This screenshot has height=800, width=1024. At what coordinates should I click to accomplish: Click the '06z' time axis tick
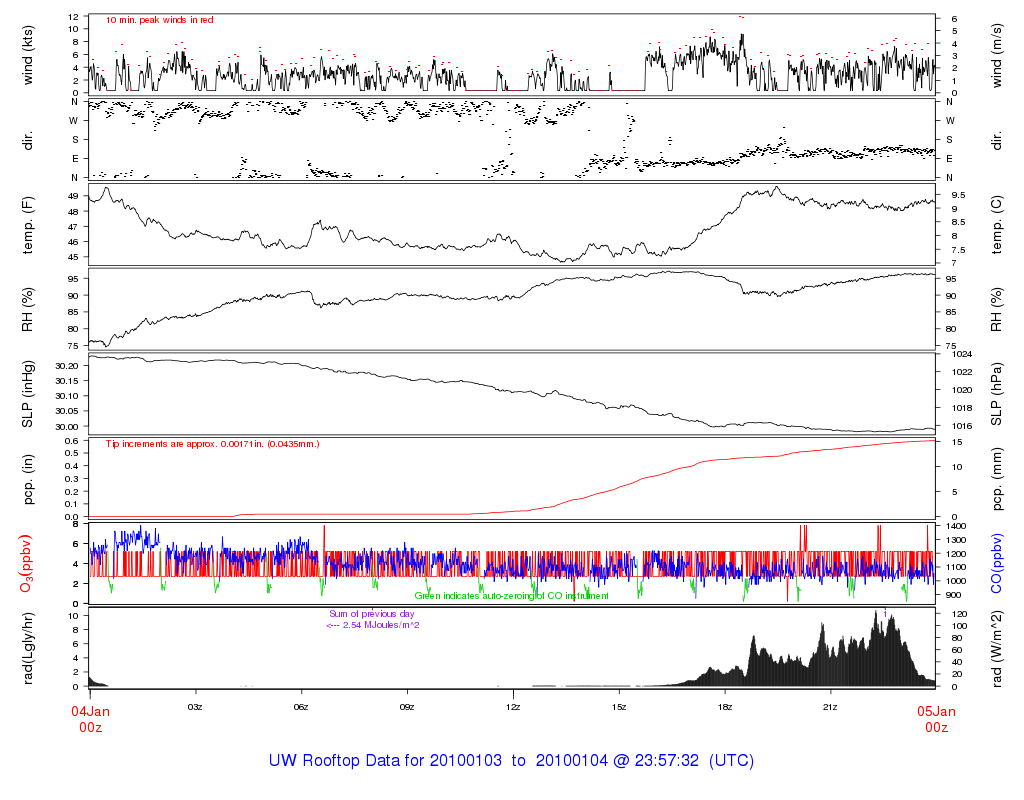pyautogui.click(x=300, y=707)
